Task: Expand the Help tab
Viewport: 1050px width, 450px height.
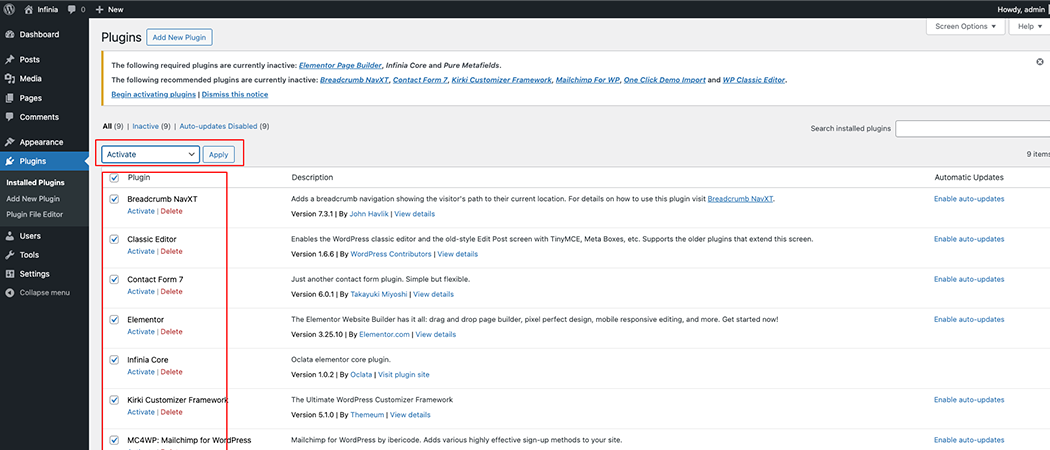Action: pos(1029,26)
